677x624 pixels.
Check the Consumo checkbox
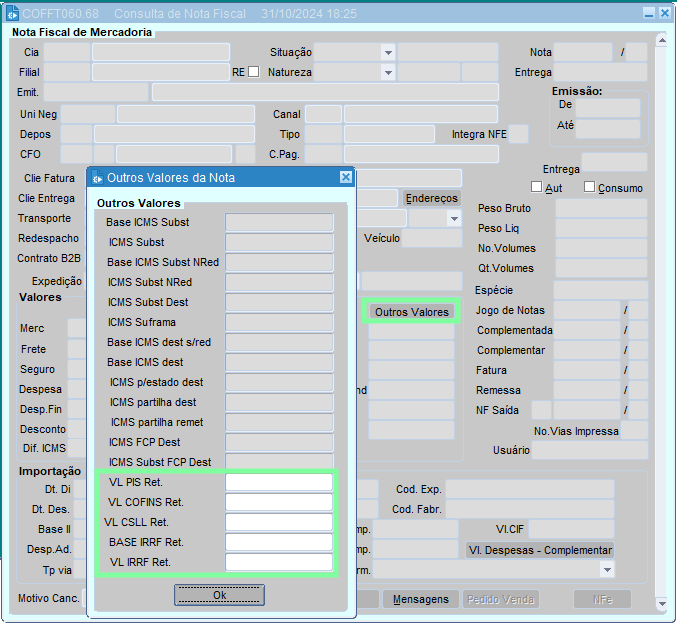590,187
